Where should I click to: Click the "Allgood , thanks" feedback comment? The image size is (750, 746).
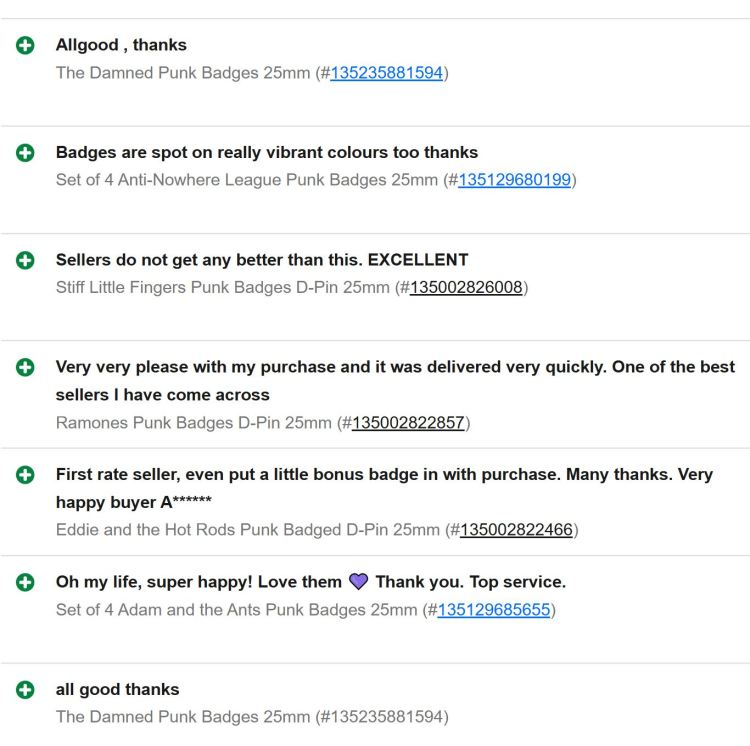pos(121,45)
